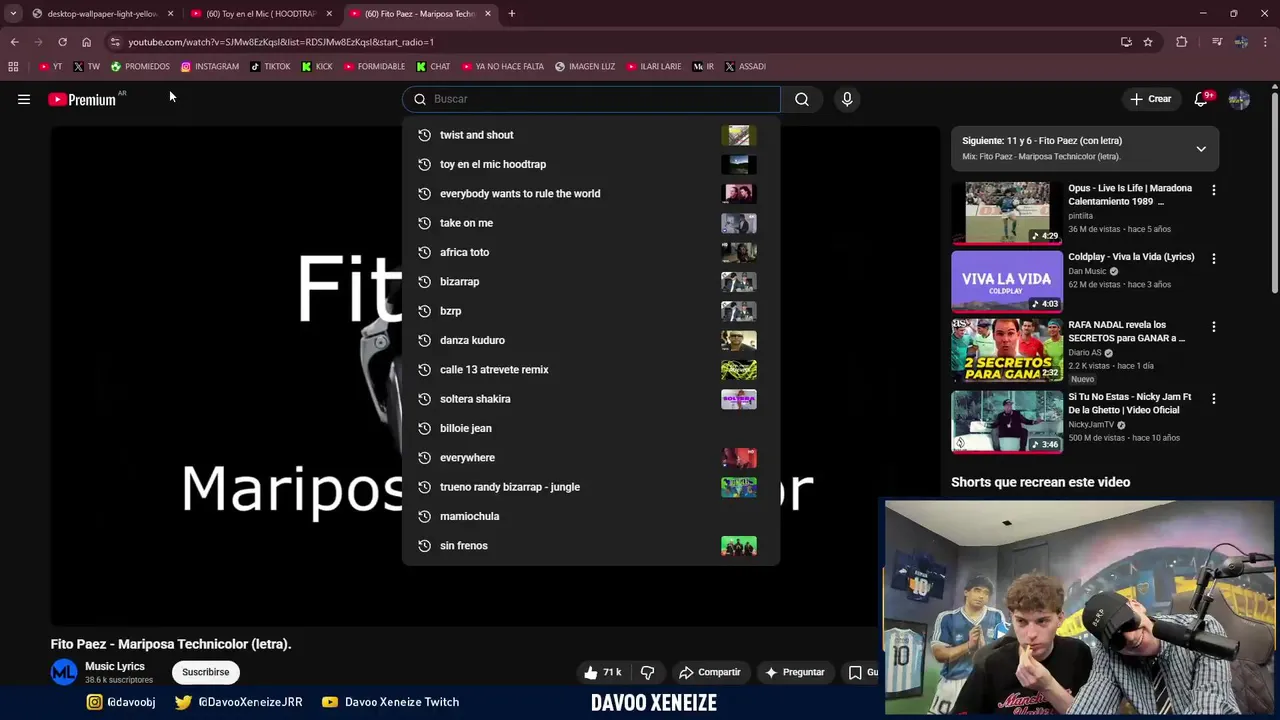Click Suscribirse button

pyautogui.click(x=205, y=672)
